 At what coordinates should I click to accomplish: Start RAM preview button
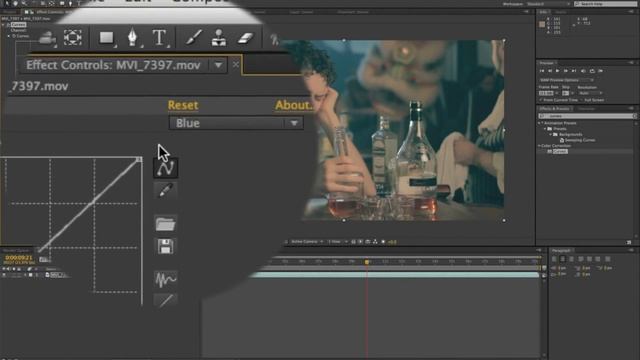(x=601, y=71)
